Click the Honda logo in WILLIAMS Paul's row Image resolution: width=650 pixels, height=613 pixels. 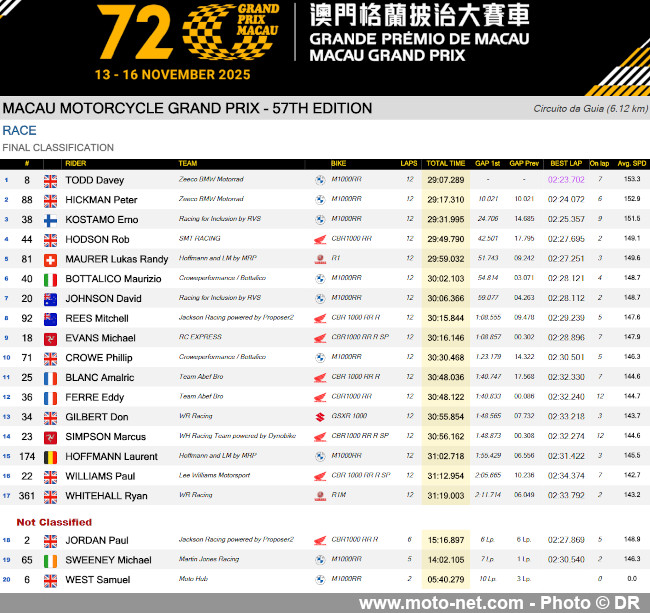pyautogui.click(x=320, y=476)
